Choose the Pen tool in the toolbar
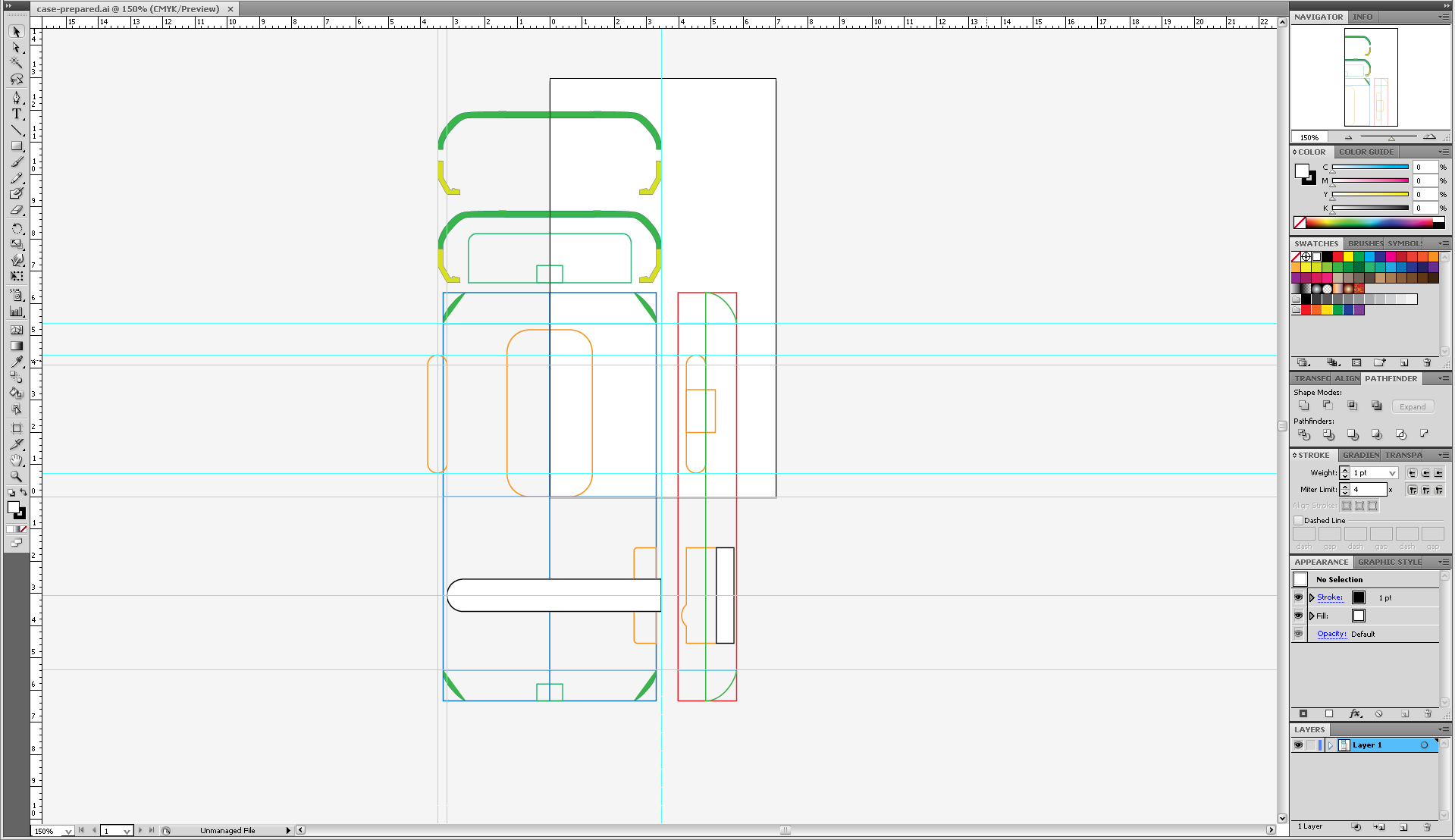This screenshot has height=840, width=1455. coord(17,98)
